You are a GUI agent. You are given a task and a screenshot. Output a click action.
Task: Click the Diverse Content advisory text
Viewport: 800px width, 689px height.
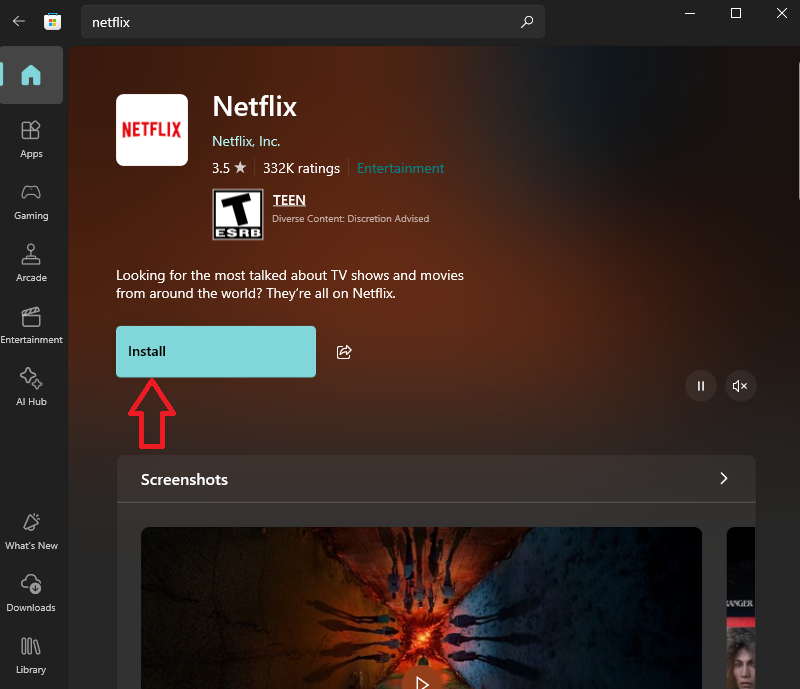(x=351, y=218)
